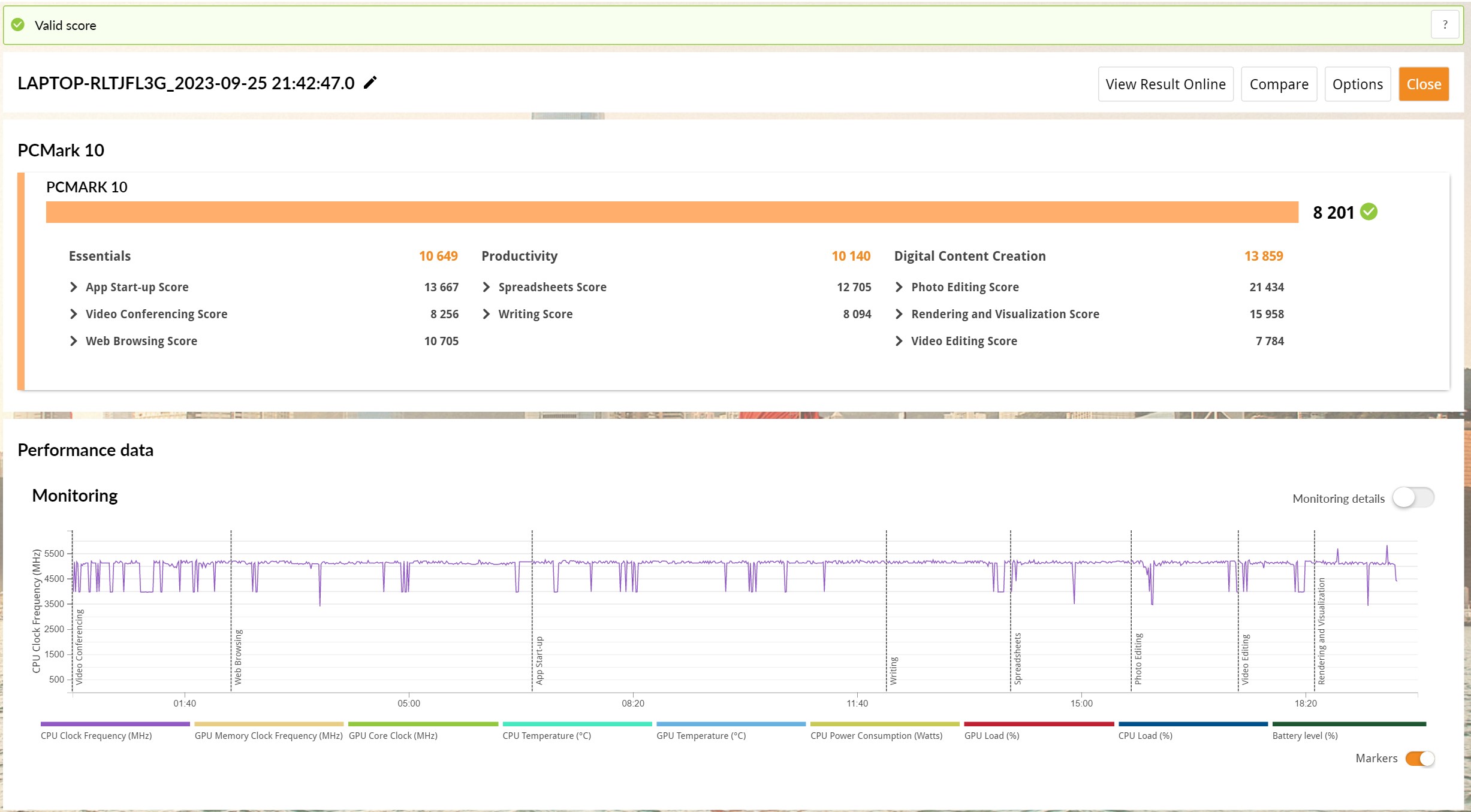Select Battery level legend entry
The image size is (1471, 812).
pyautogui.click(x=1305, y=735)
